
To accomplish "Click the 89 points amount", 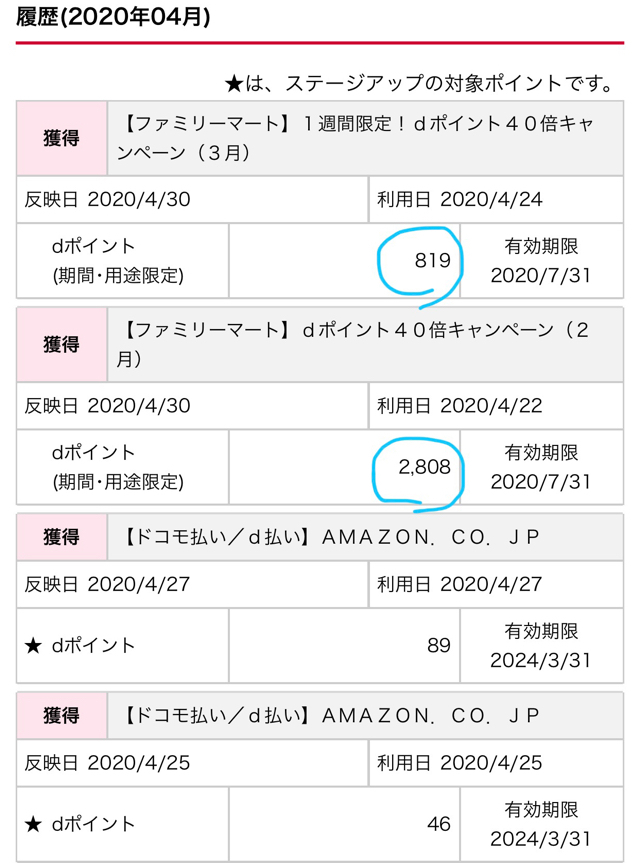I will [x=439, y=646].
